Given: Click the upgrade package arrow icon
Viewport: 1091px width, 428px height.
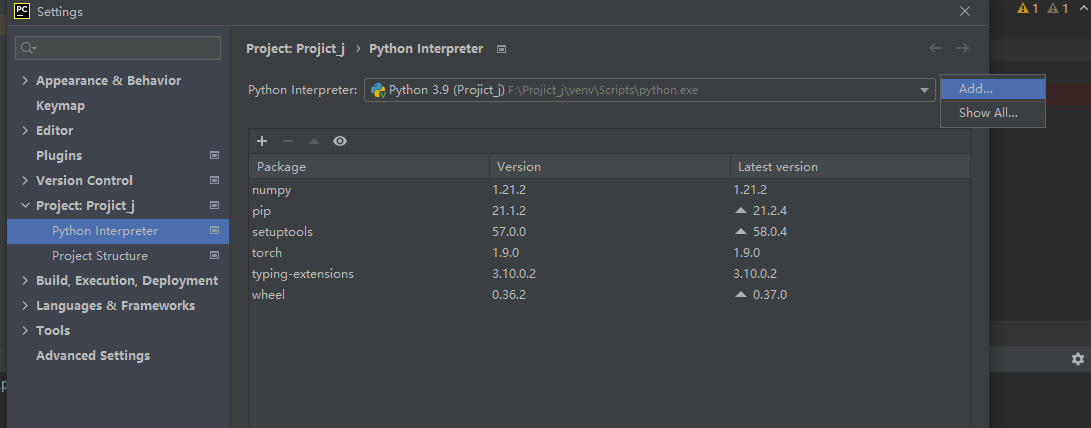Looking at the screenshot, I should pos(314,141).
